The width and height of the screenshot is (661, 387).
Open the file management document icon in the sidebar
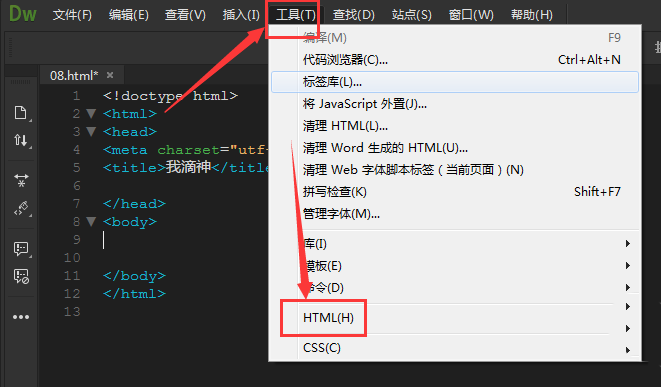point(20,113)
